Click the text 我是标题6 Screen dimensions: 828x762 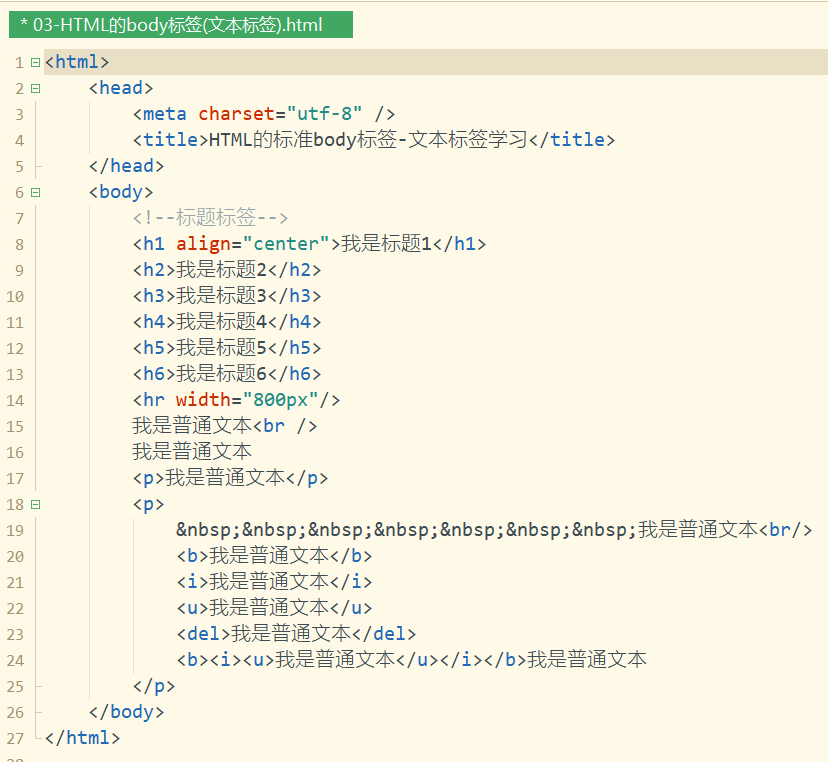click(x=221, y=373)
